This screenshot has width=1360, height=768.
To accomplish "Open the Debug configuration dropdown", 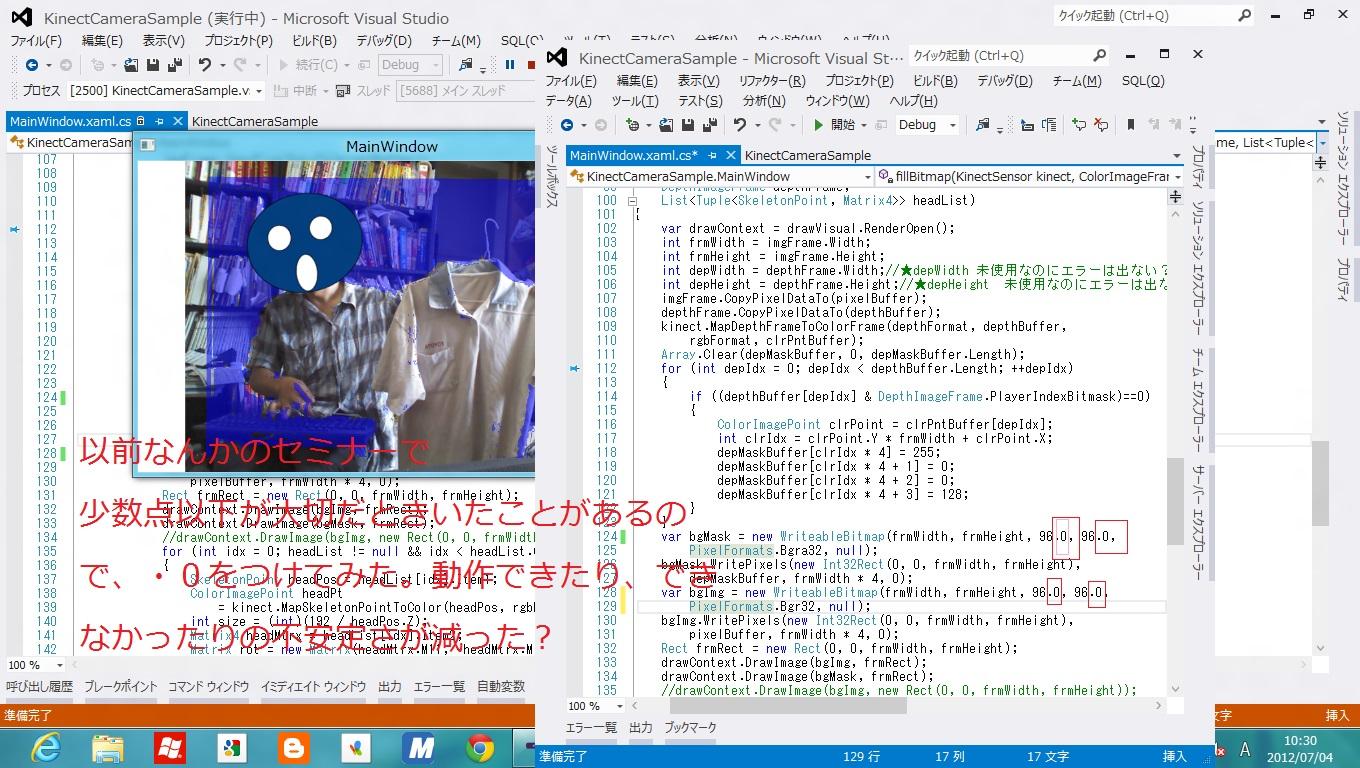I will [952, 125].
